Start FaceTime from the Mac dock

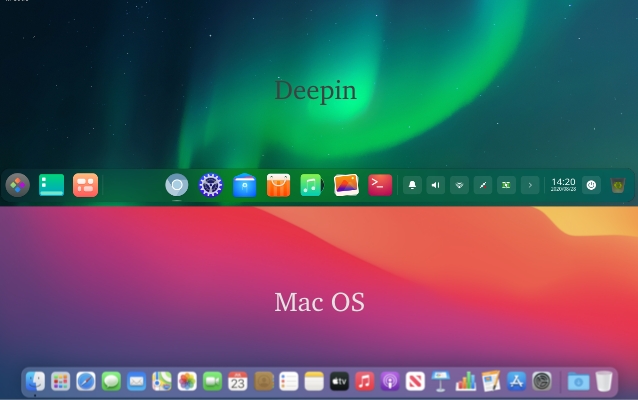[x=212, y=382]
